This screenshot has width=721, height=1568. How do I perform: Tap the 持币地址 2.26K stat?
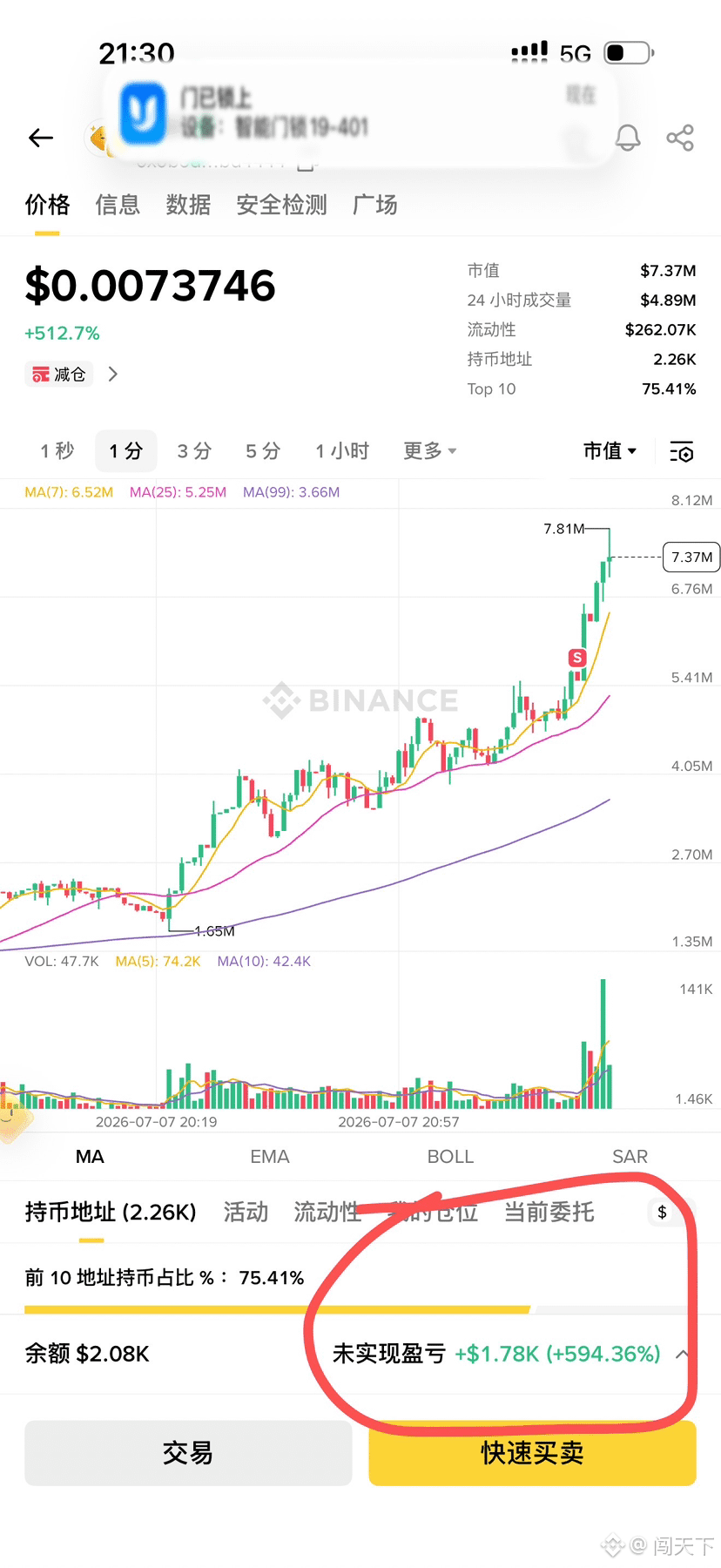click(582, 360)
